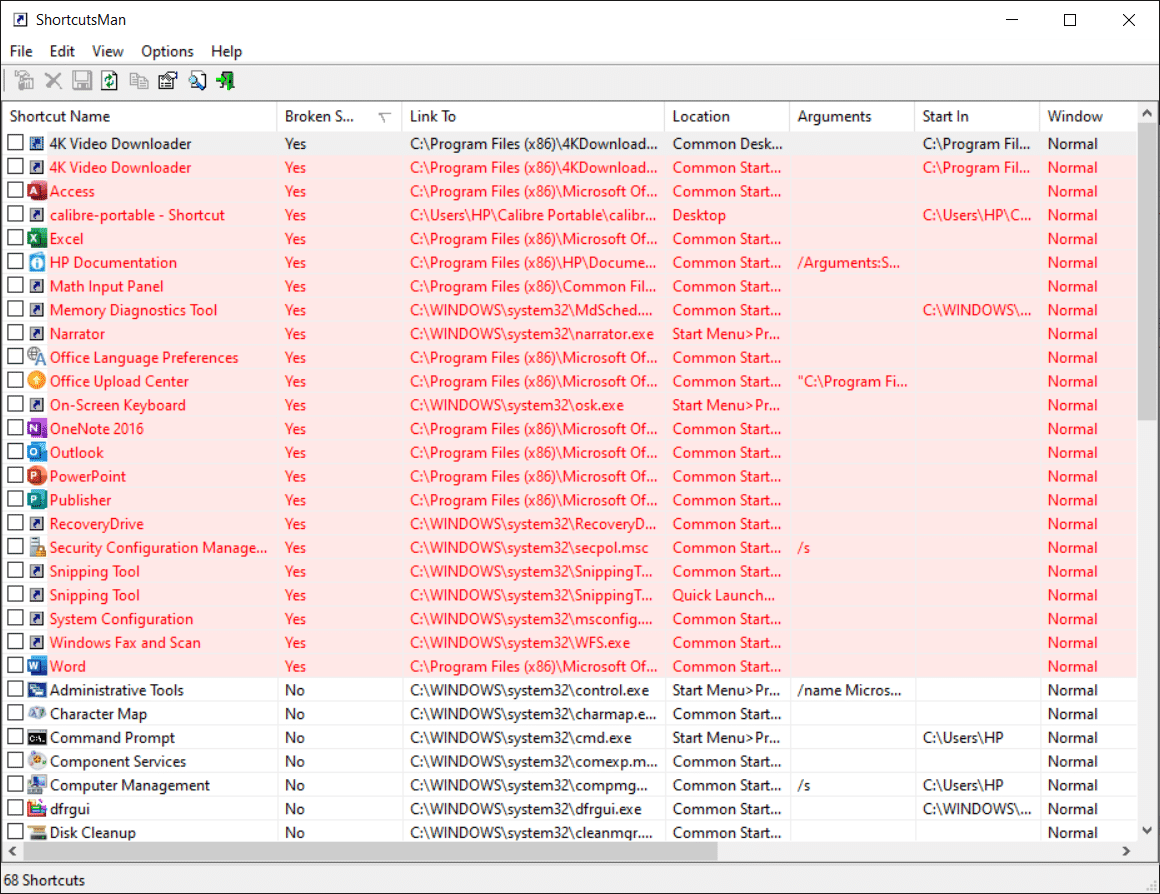Click the dfrgui defragmenter icon
This screenshot has width=1160, height=894.
pyautogui.click(x=36, y=808)
